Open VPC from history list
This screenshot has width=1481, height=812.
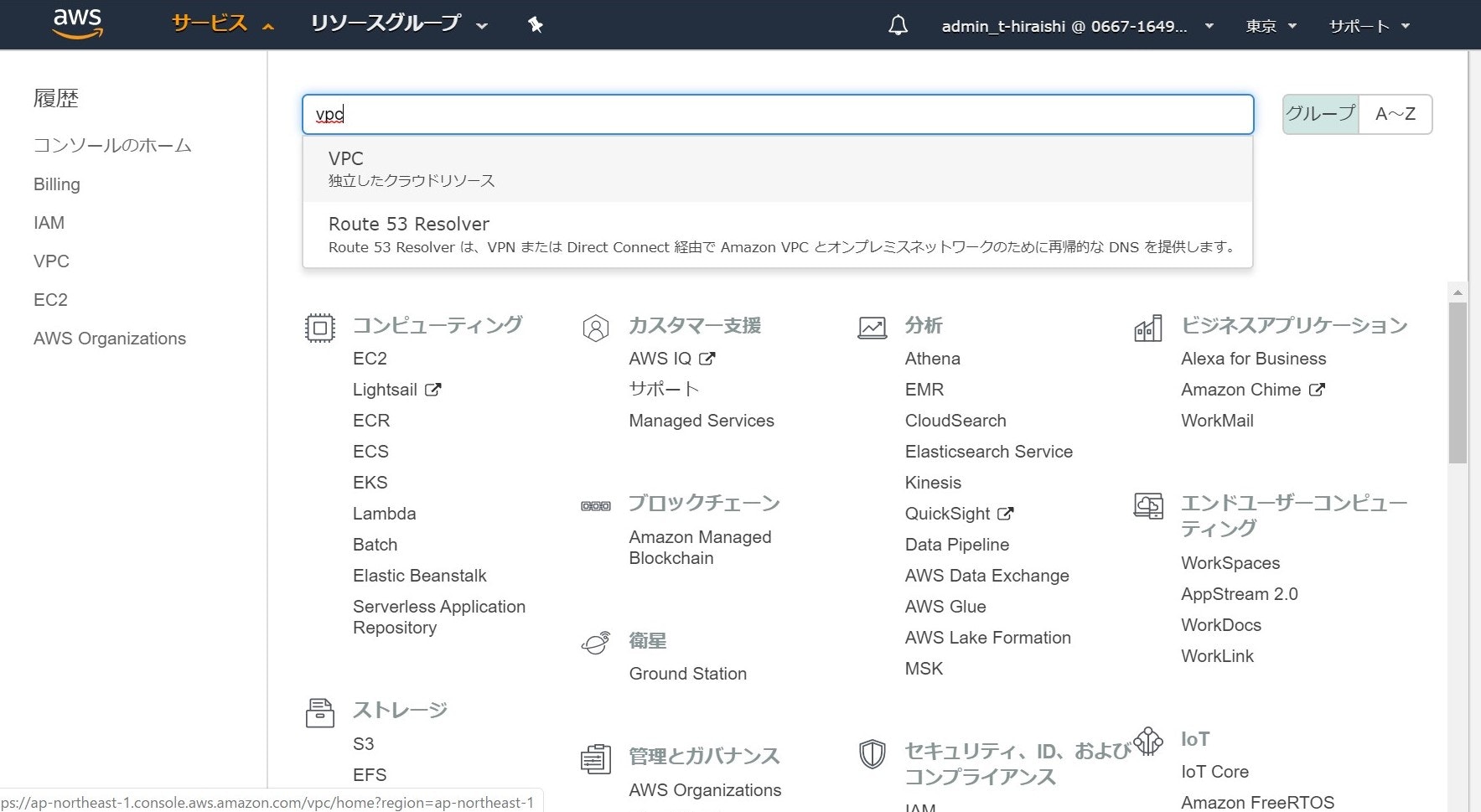pyautogui.click(x=51, y=261)
